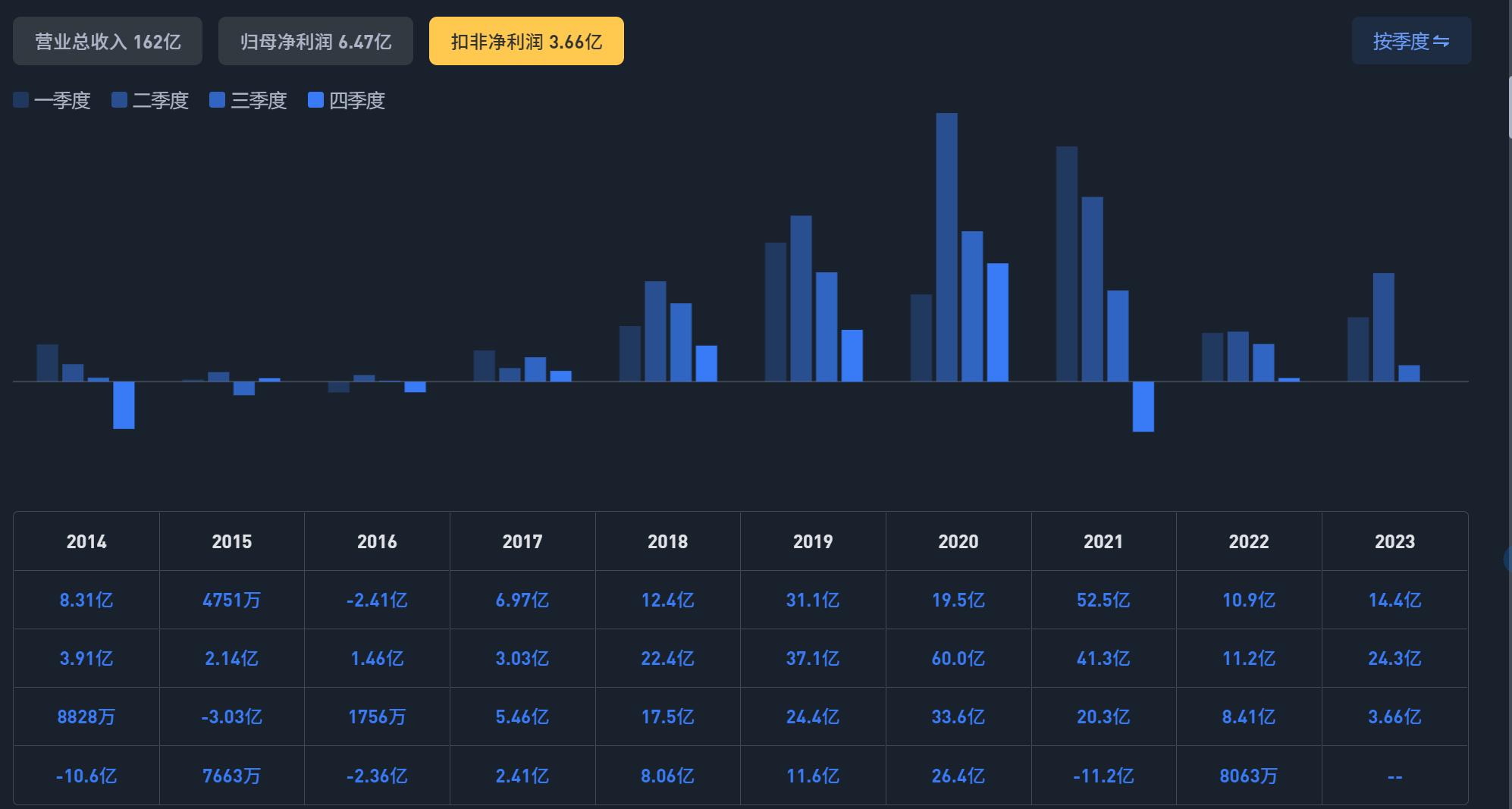Click the vertical scrollbar thumb

tap(1509, 107)
